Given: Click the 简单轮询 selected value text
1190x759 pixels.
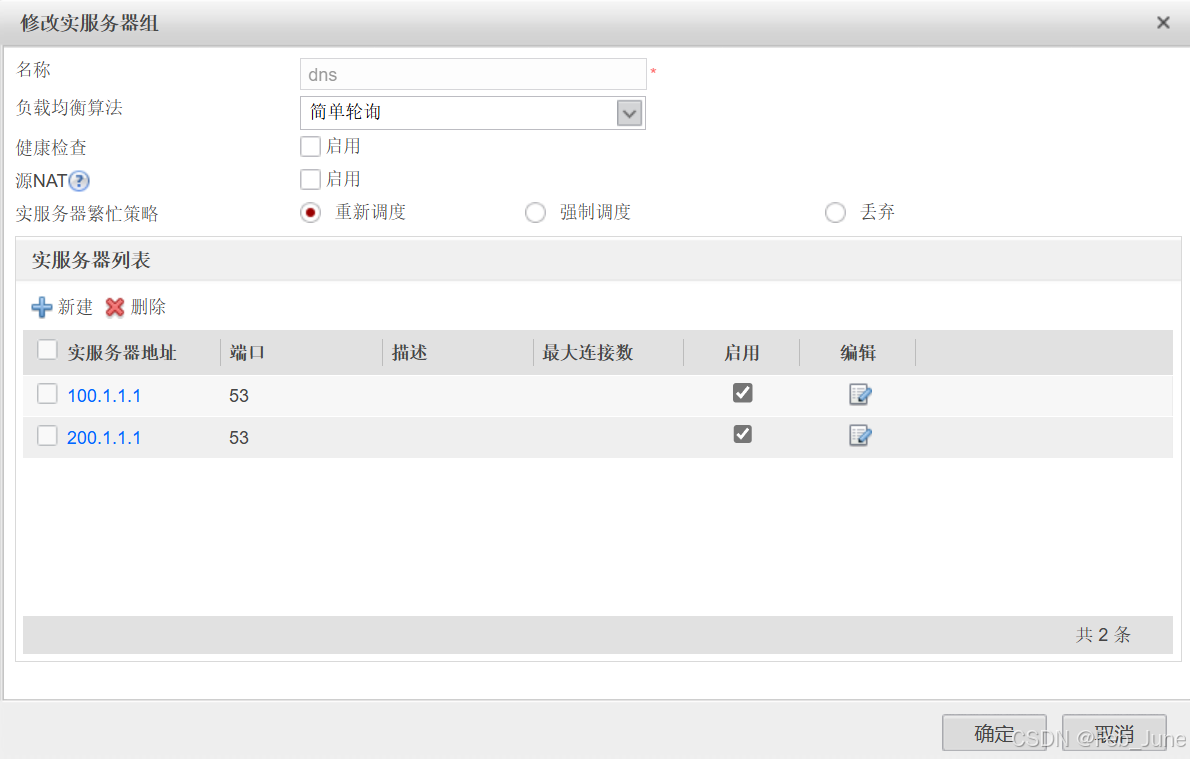Looking at the screenshot, I should [x=345, y=112].
